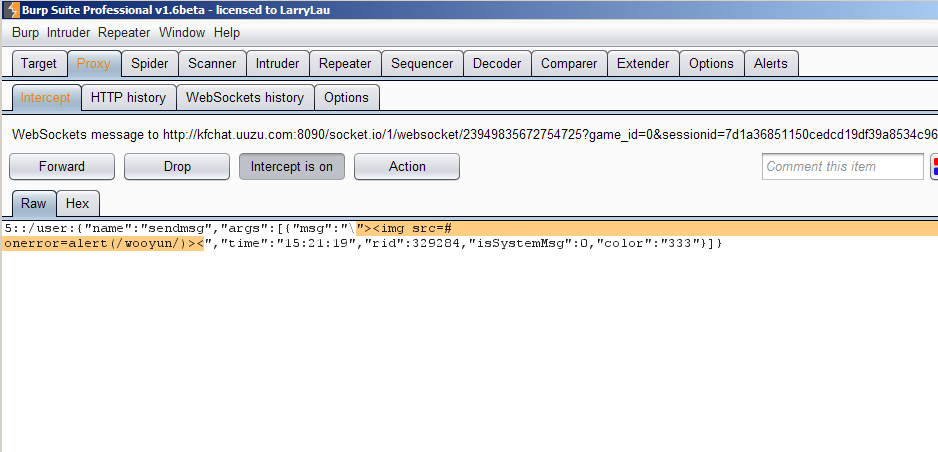Screen dimensions: 938x452
Task: Click the highlight color picker icon
Action: coord(934,166)
